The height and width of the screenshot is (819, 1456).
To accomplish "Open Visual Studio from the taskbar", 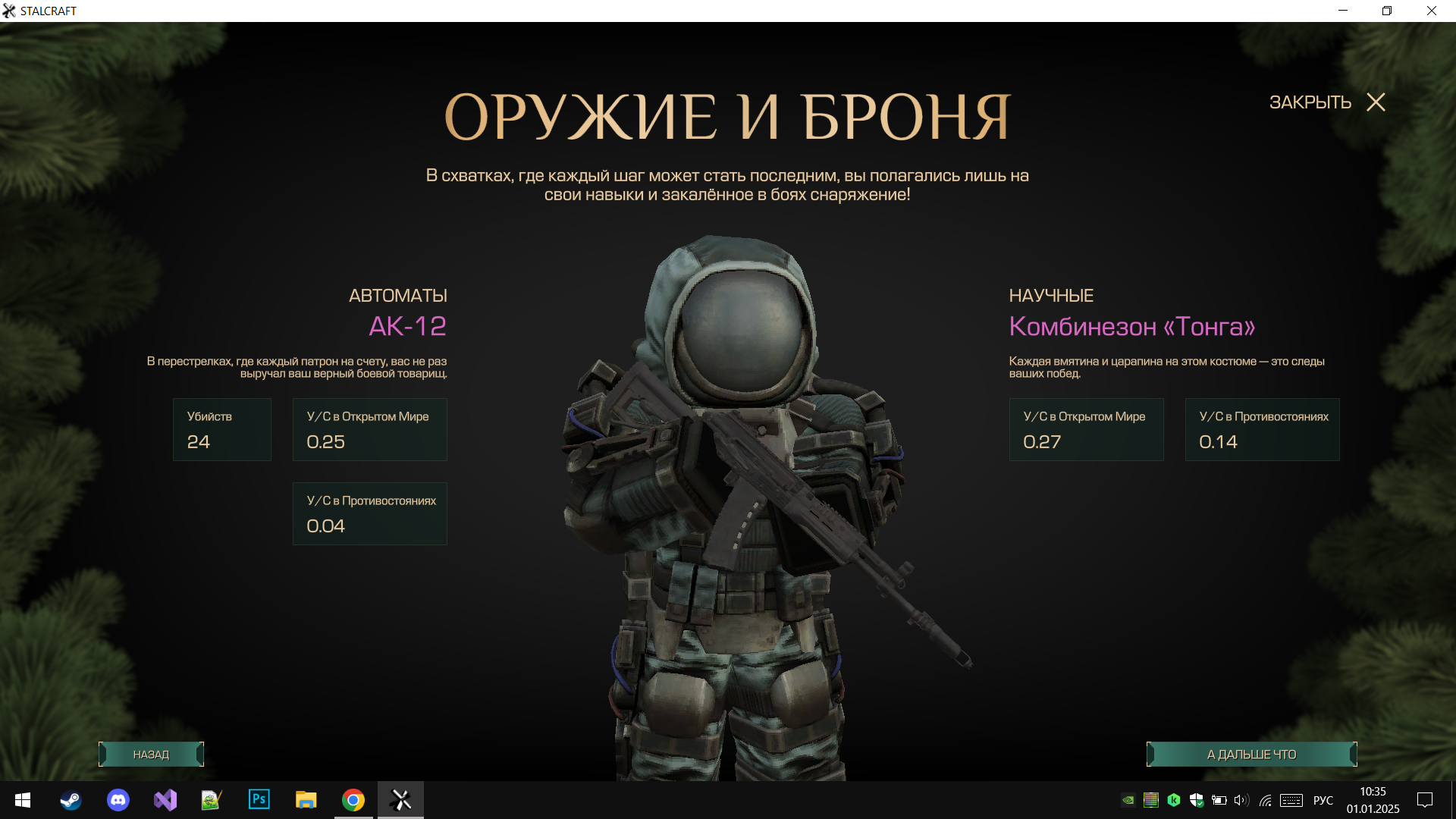I will pos(165,800).
